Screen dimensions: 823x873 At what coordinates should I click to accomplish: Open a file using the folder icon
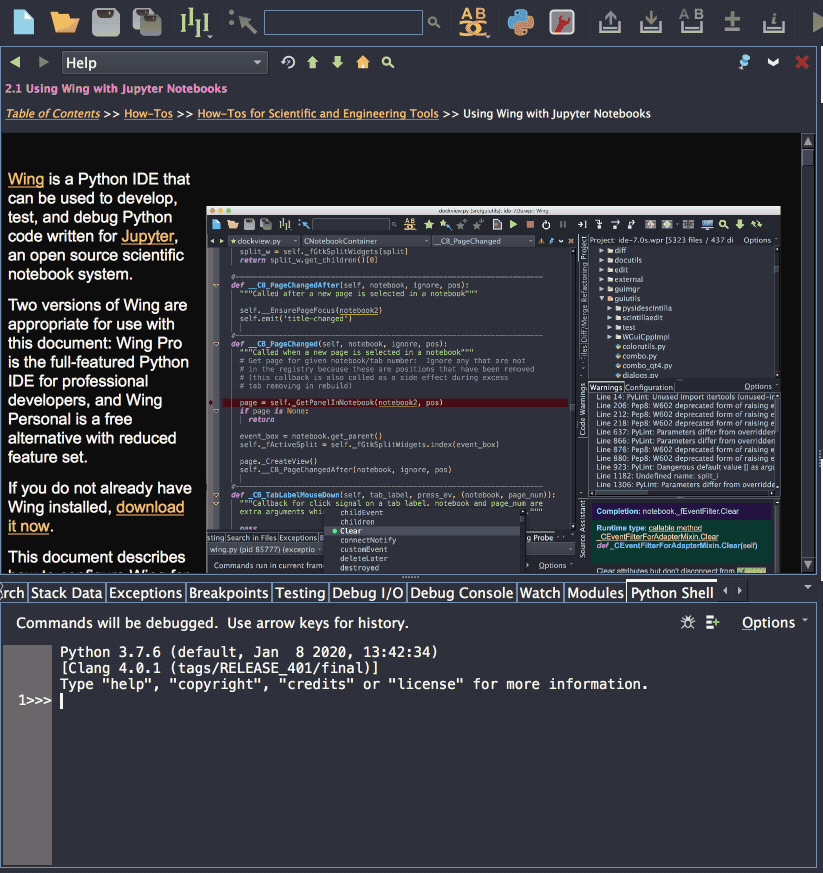[64, 23]
